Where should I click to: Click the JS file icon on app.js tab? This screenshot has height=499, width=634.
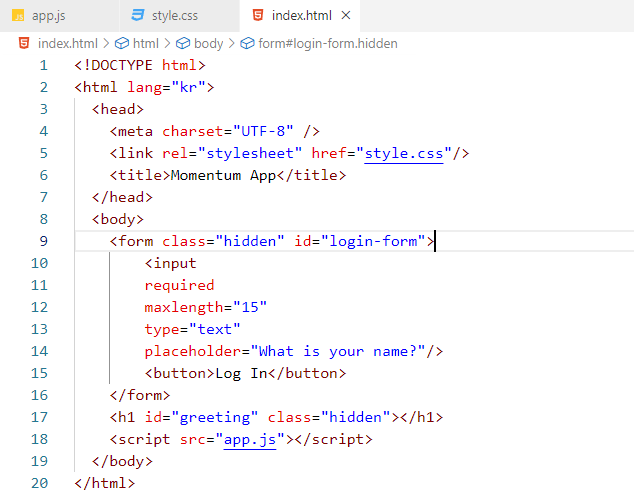18,16
